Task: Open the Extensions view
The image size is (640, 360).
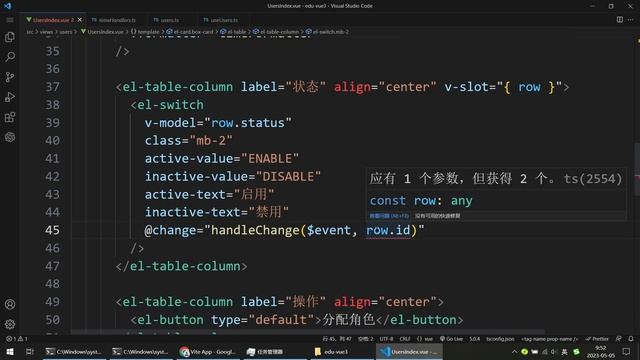Action: click(10, 118)
